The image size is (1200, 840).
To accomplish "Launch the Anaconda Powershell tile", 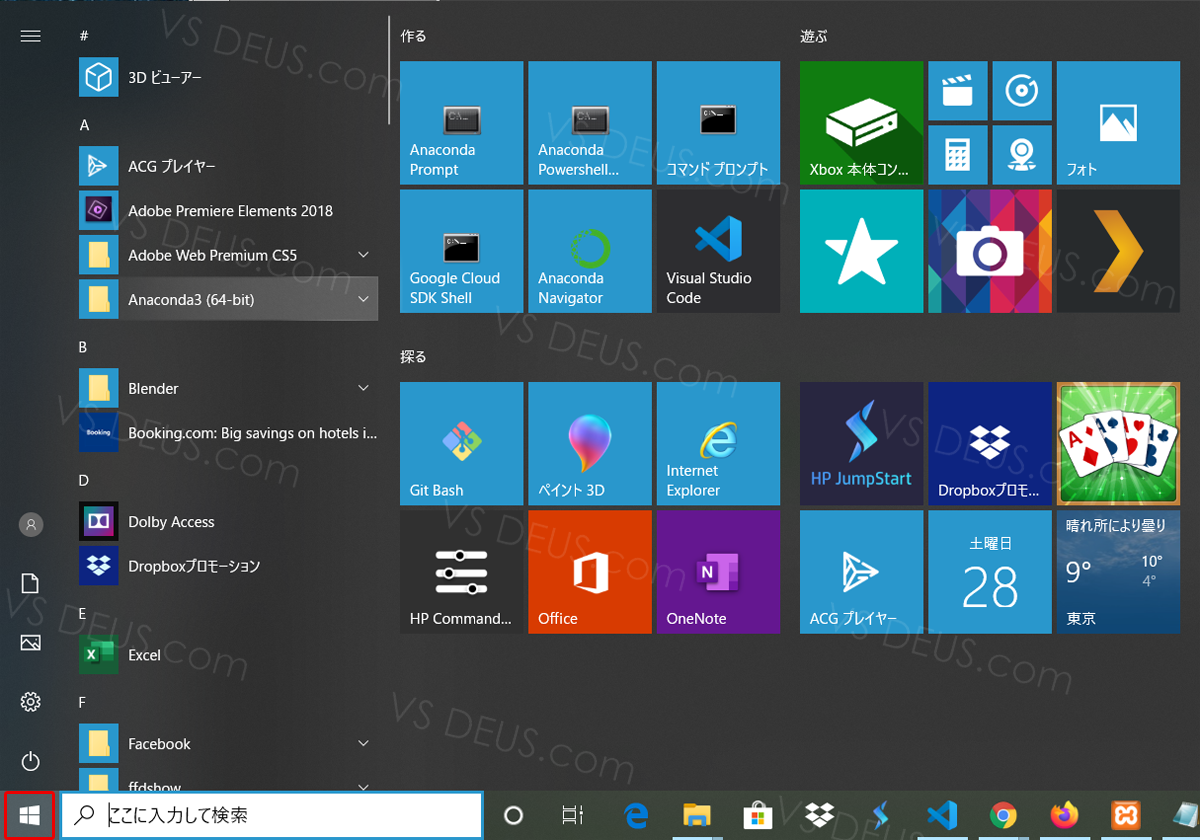I will point(590,123).
